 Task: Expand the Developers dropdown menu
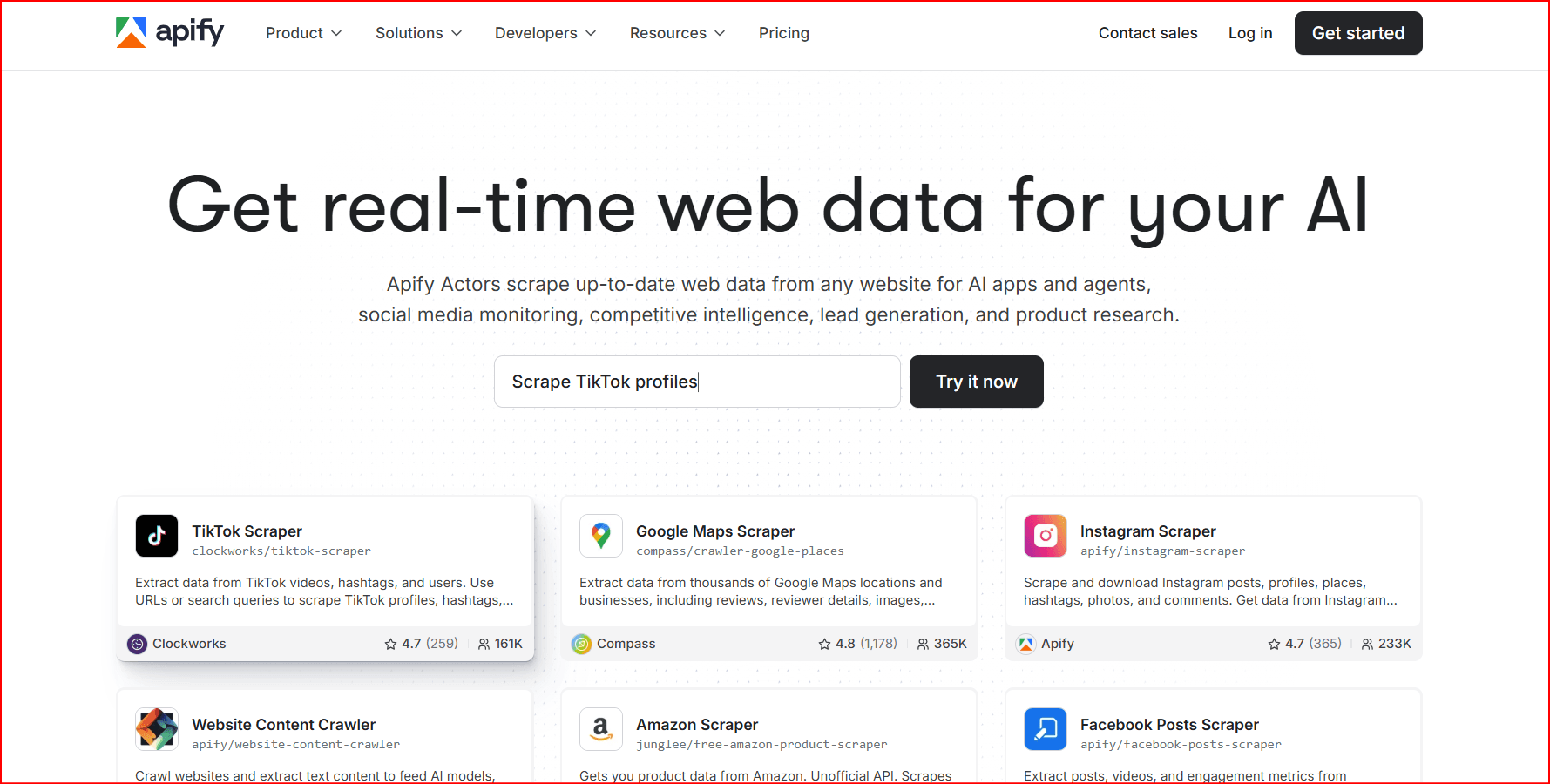(x=545, y=33)
